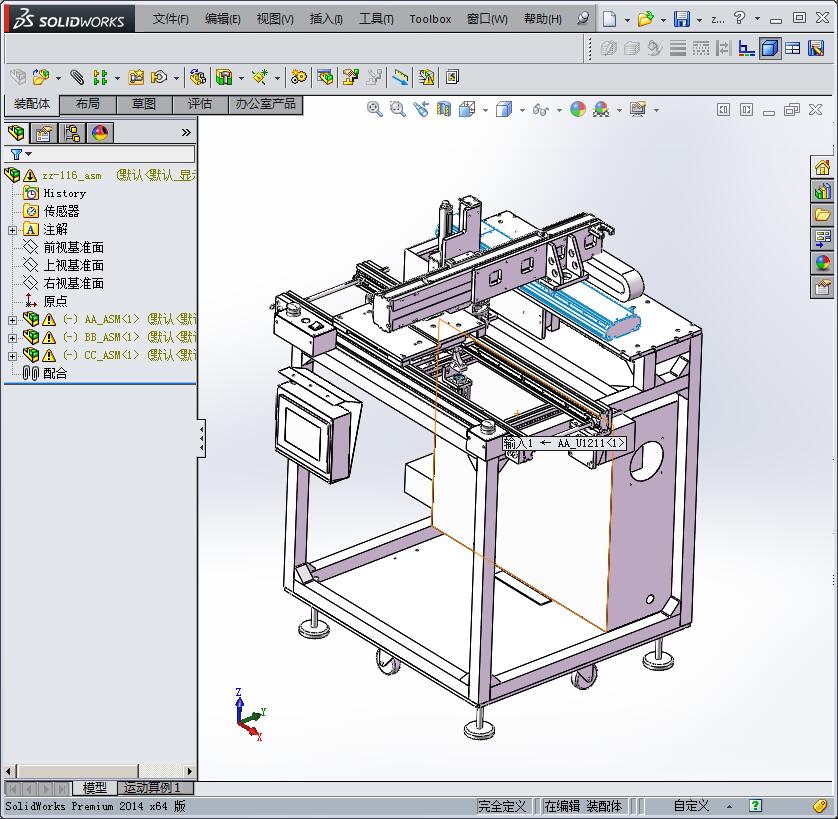Click the Insert Components icon

tap(41, 78)
